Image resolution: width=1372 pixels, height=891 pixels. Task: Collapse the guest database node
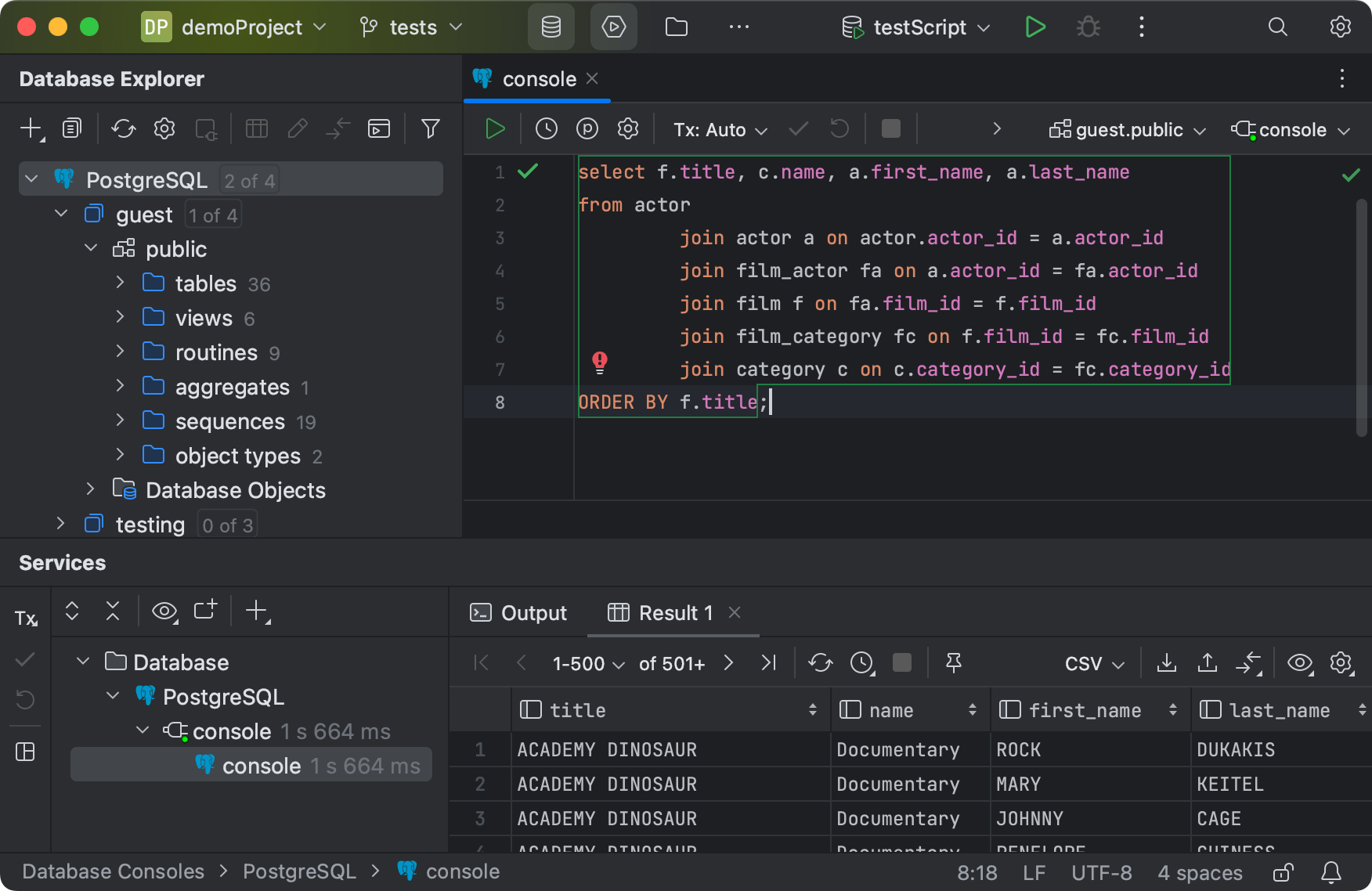coord(60,213)
